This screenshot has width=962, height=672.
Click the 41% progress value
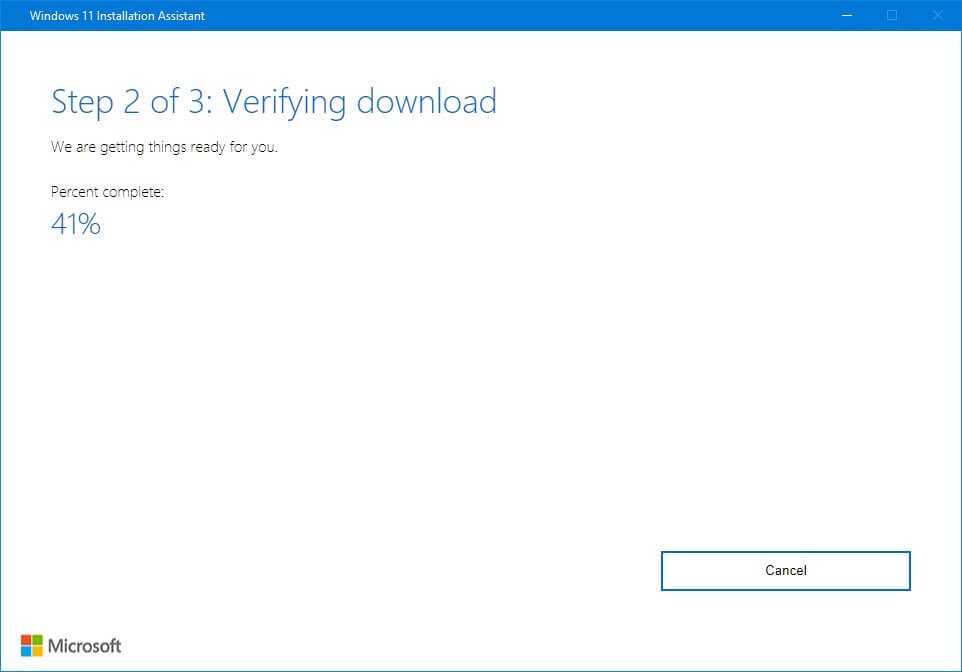click(x=75, y=224)
